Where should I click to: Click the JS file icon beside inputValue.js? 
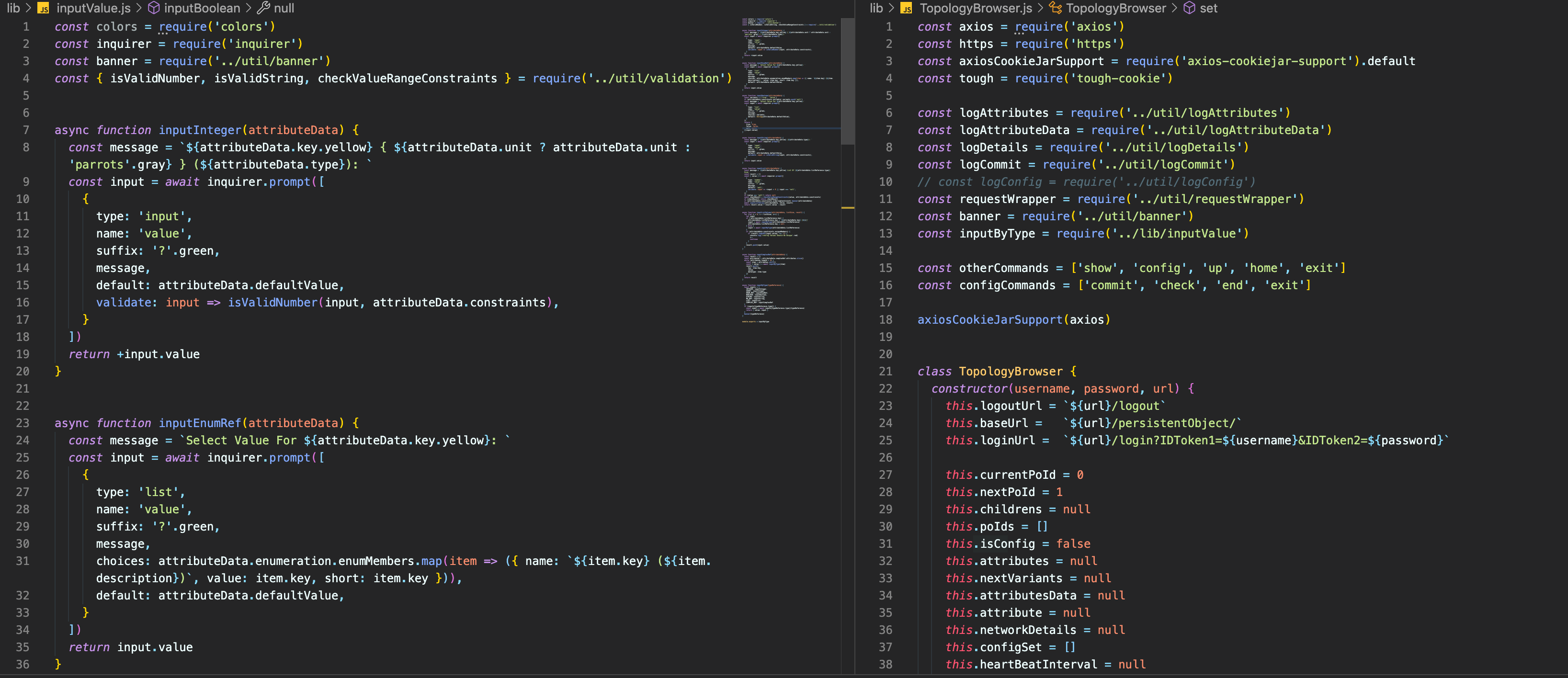point(43,9)
